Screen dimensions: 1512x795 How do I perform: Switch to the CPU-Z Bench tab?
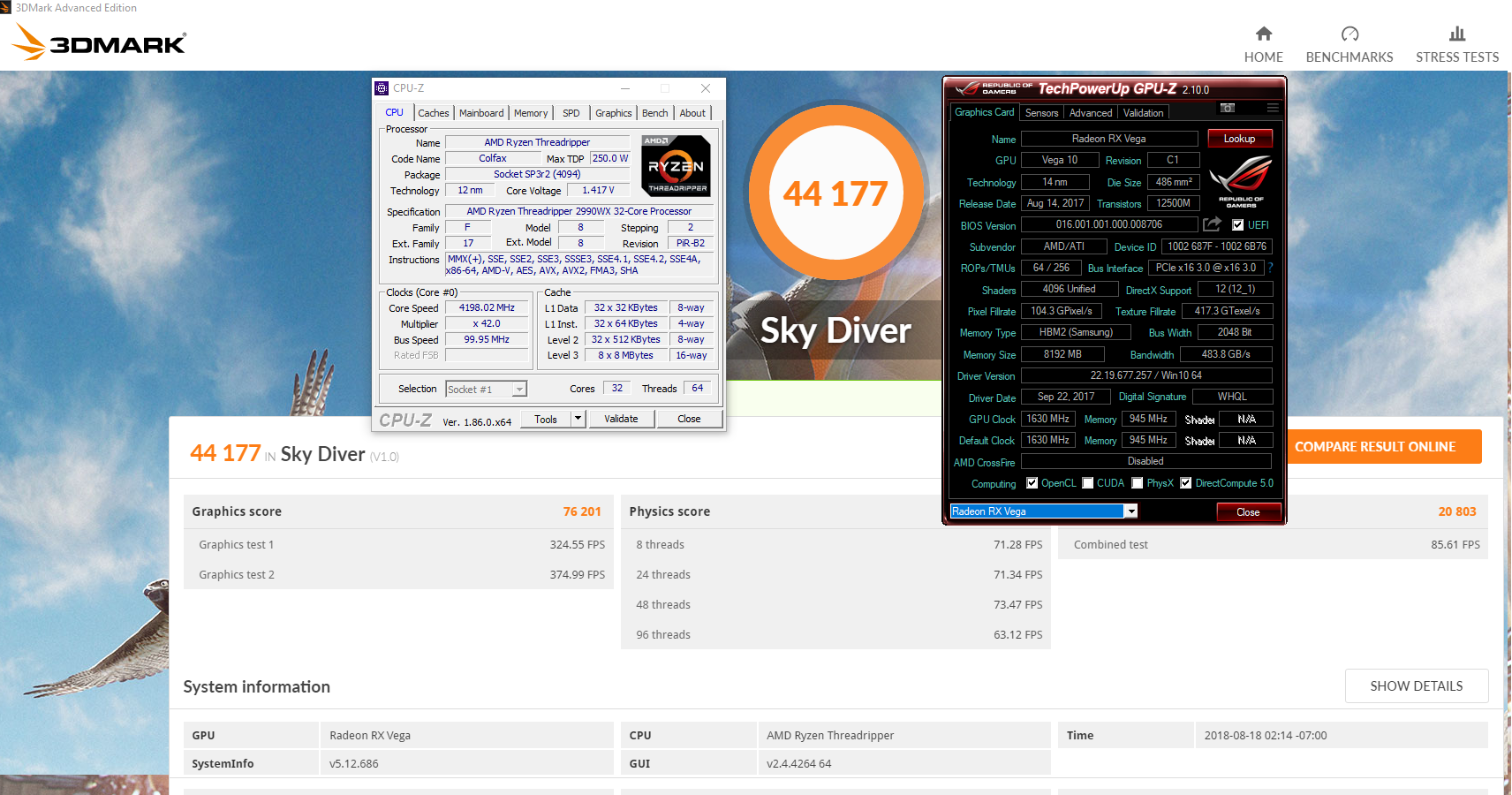[x=655, y=113]
